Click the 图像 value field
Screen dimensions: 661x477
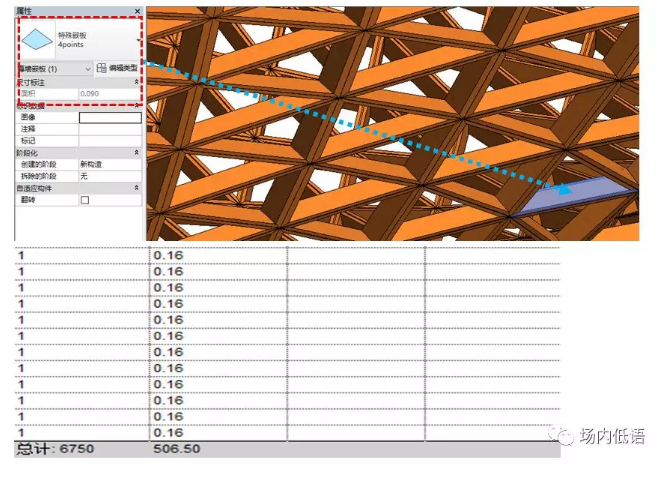click(110, 118)
